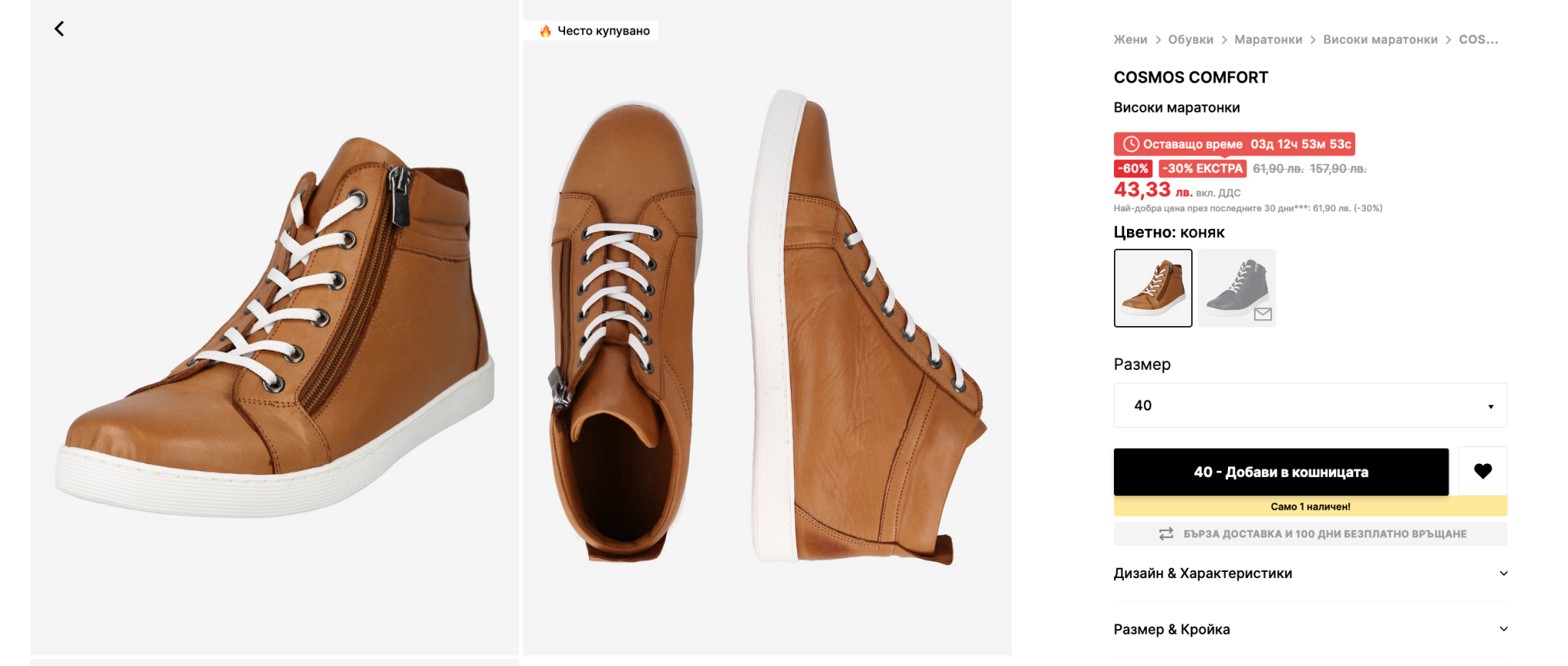Navigate to Маратонки breadcrumb

(1268, 40)
